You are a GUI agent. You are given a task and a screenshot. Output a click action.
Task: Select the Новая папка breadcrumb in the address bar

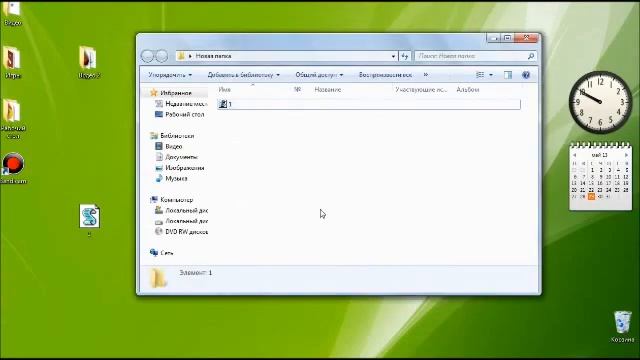click(x=213, y=56)
